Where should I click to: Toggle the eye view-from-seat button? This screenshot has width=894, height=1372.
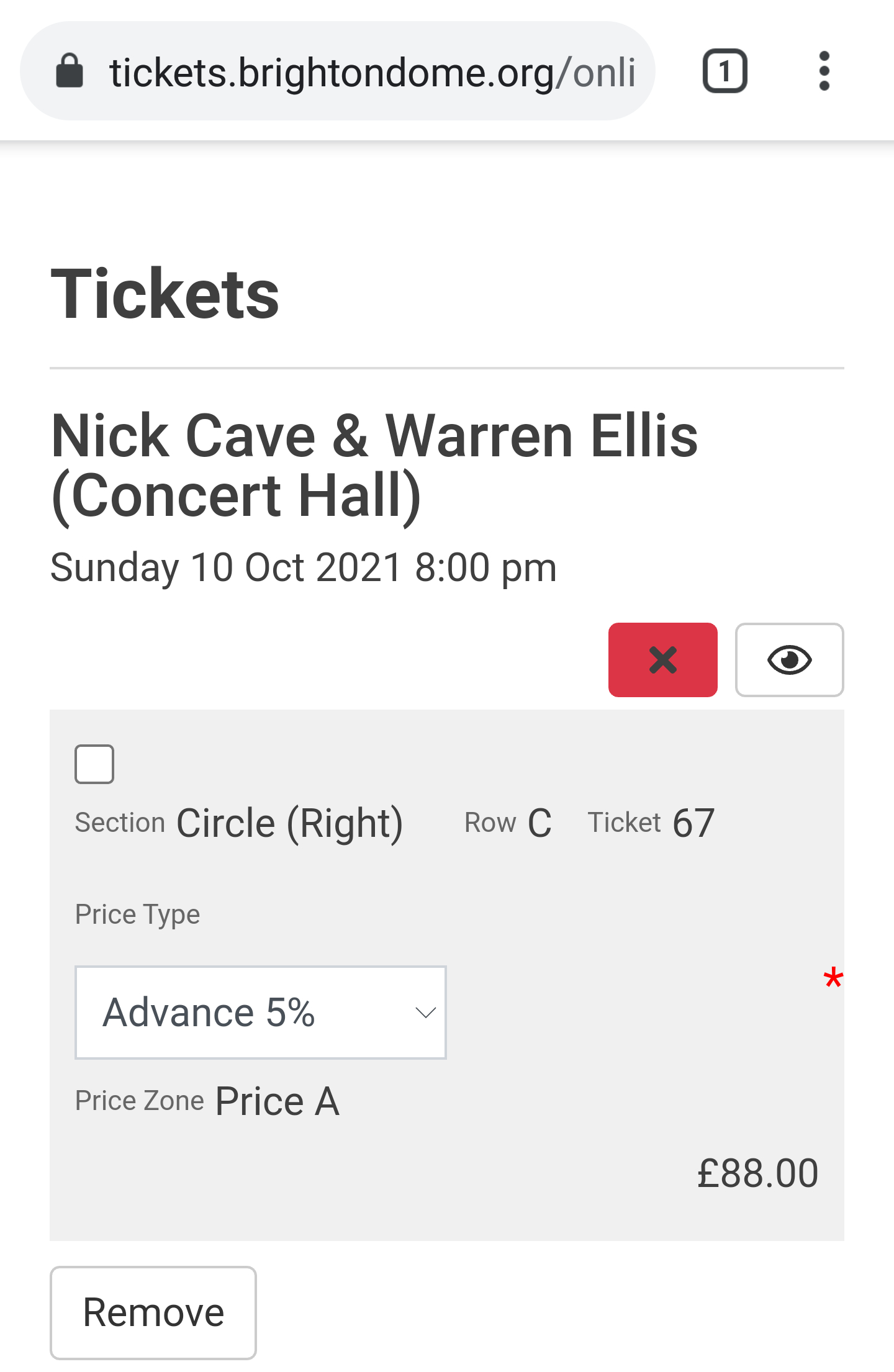[x=789, y=659]
